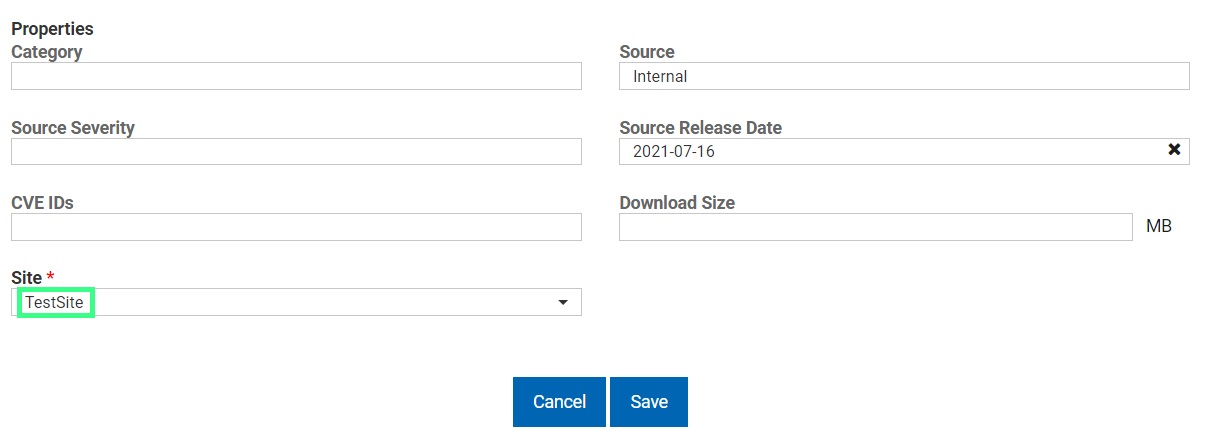Image resolution: width=1215 pixels, height=433 pixels.
Task: Click the Site dropdown arrow
Action: pyautogui.click(x=563, y=302)
